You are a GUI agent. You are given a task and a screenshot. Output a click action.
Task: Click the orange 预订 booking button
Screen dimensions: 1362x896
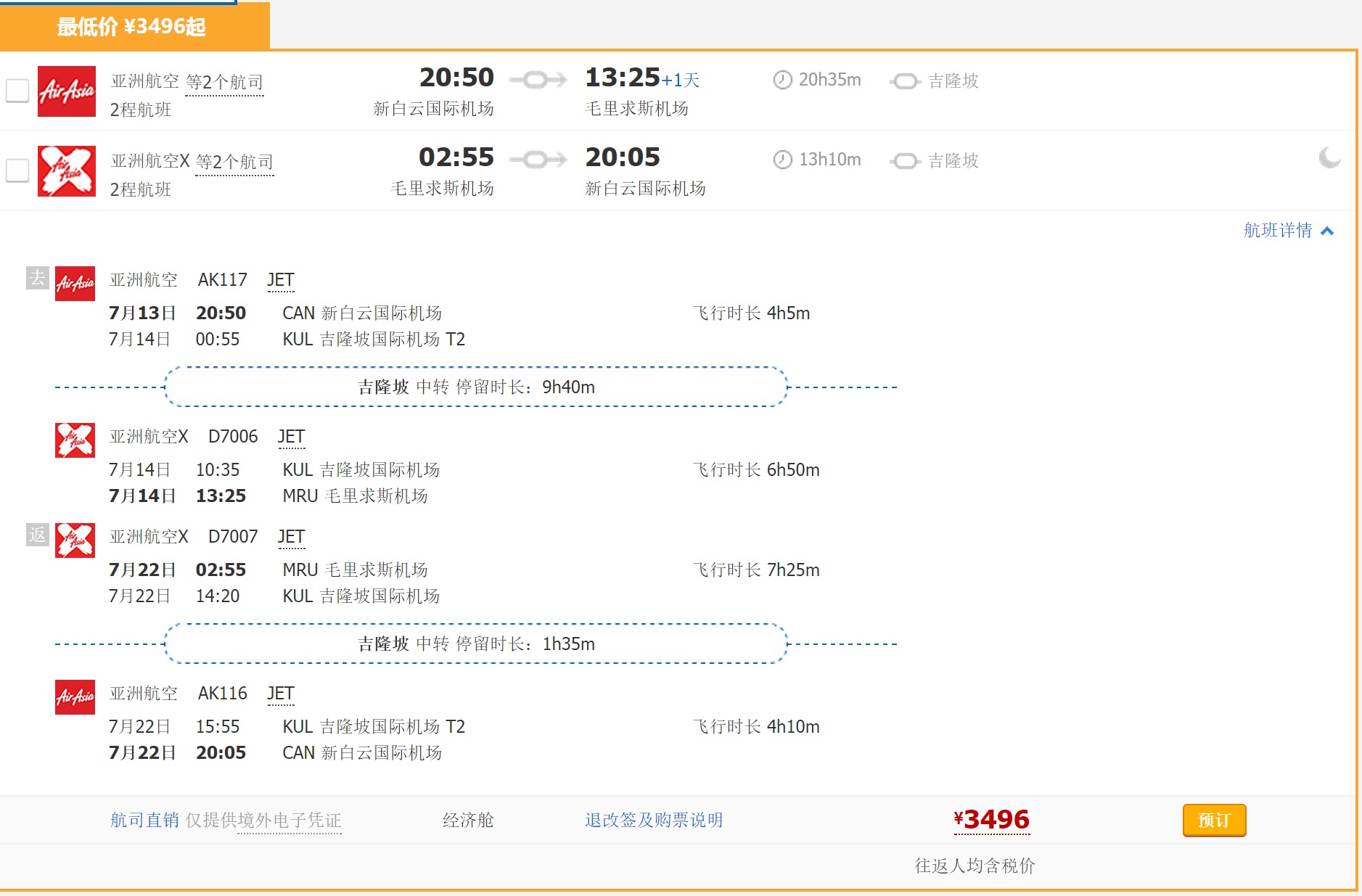(1214, 821)
